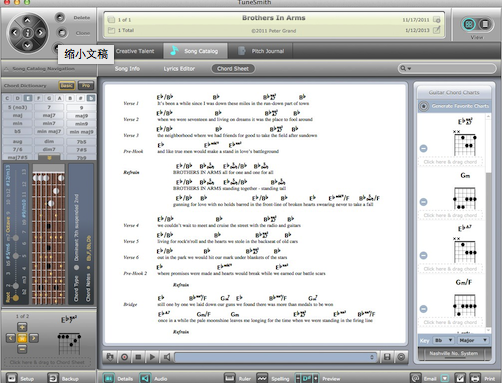
Task: Select root note C
Action: coord(7,98)
